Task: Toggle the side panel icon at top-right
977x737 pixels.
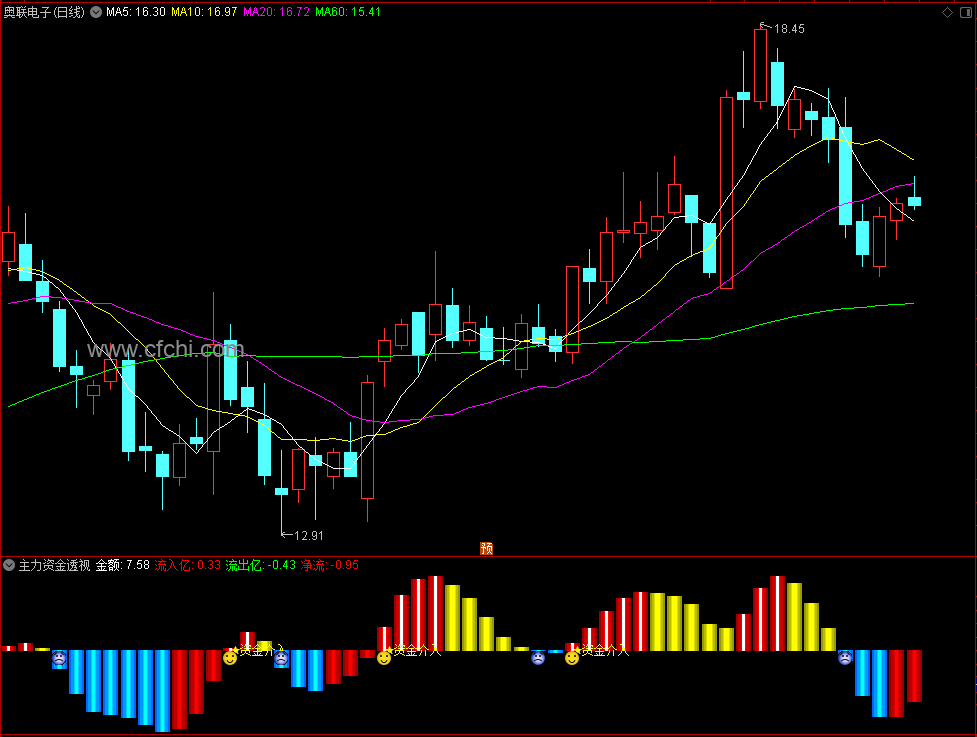Action: pos(966,12)
